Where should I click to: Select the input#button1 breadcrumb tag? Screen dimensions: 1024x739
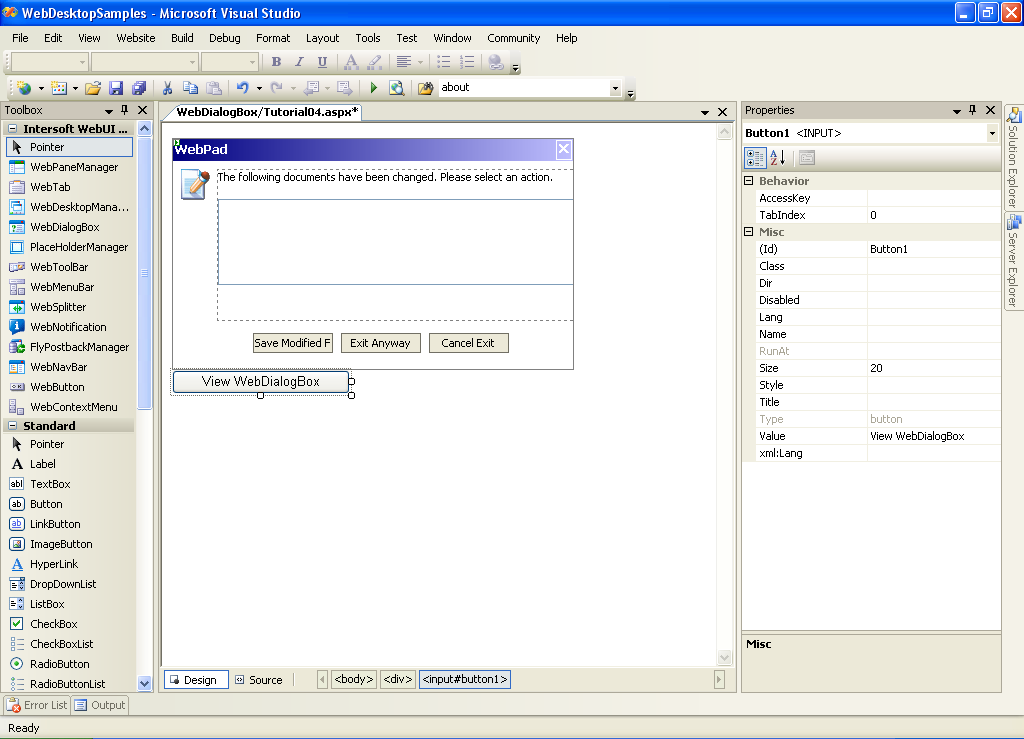coord(465,680)
